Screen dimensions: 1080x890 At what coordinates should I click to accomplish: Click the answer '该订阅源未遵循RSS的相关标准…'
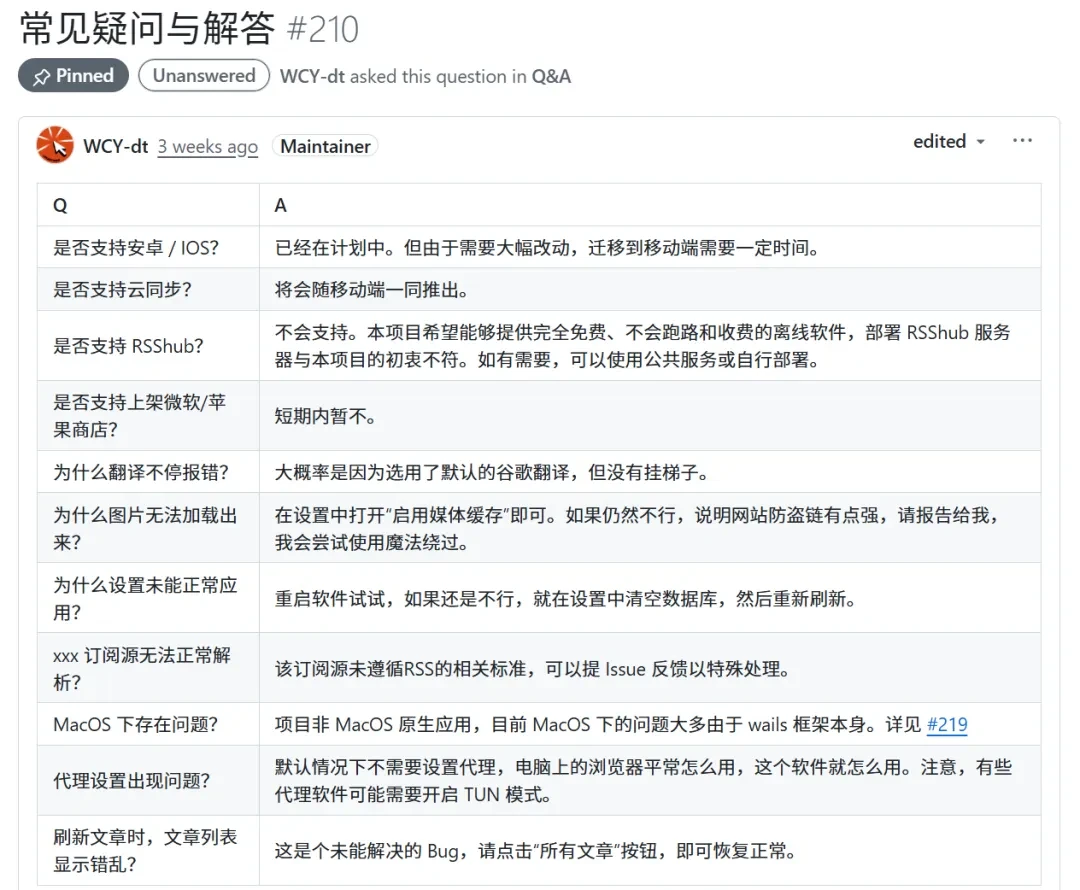532,669
